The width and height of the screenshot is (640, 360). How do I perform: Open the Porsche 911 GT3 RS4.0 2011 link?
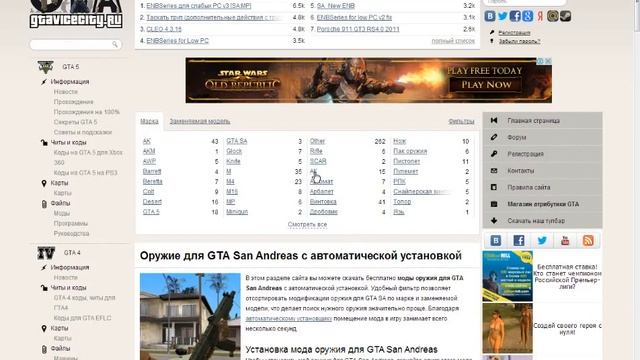pyautogui.click(x=358, y=29)
